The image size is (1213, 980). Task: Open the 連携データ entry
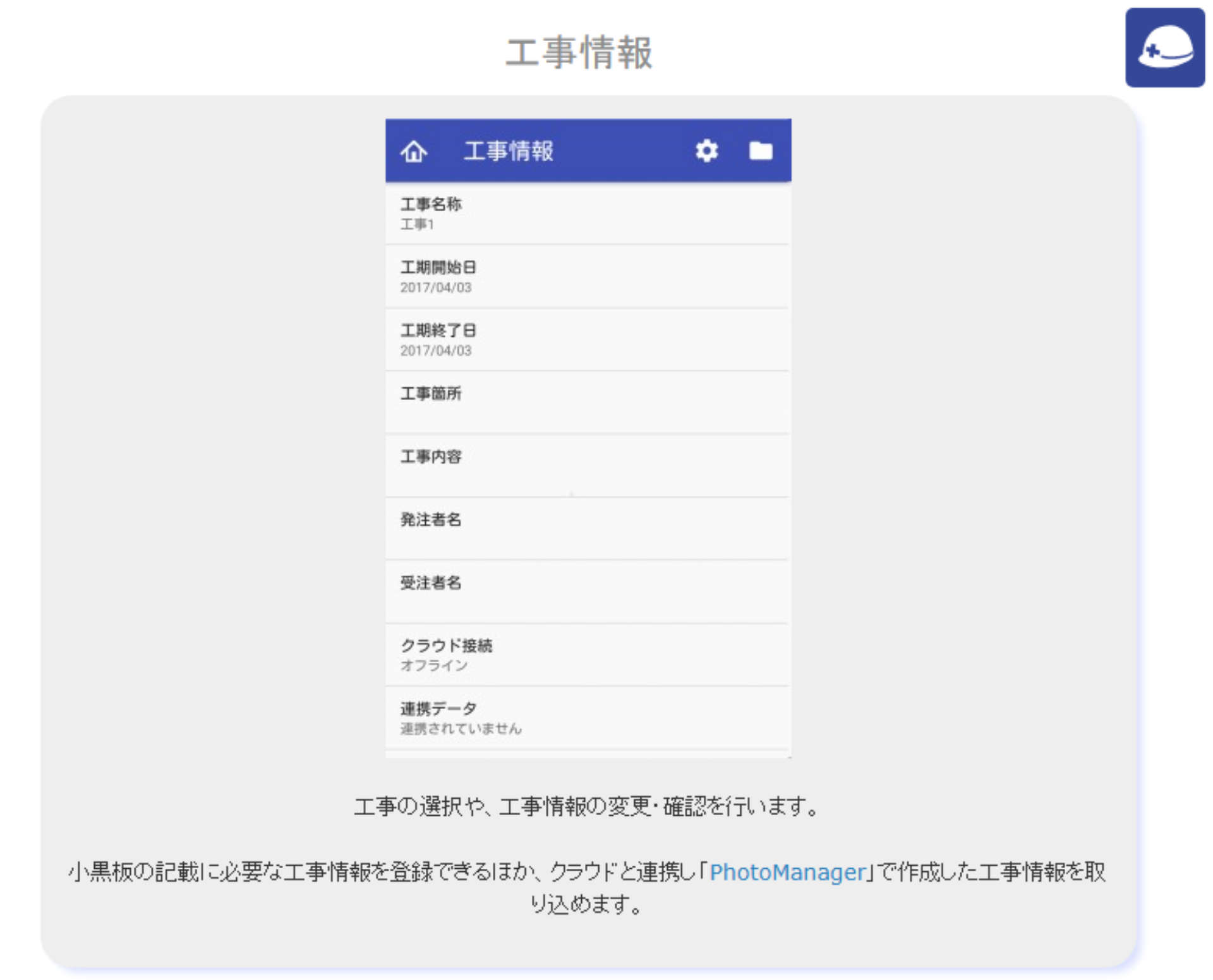click(588, 718)
